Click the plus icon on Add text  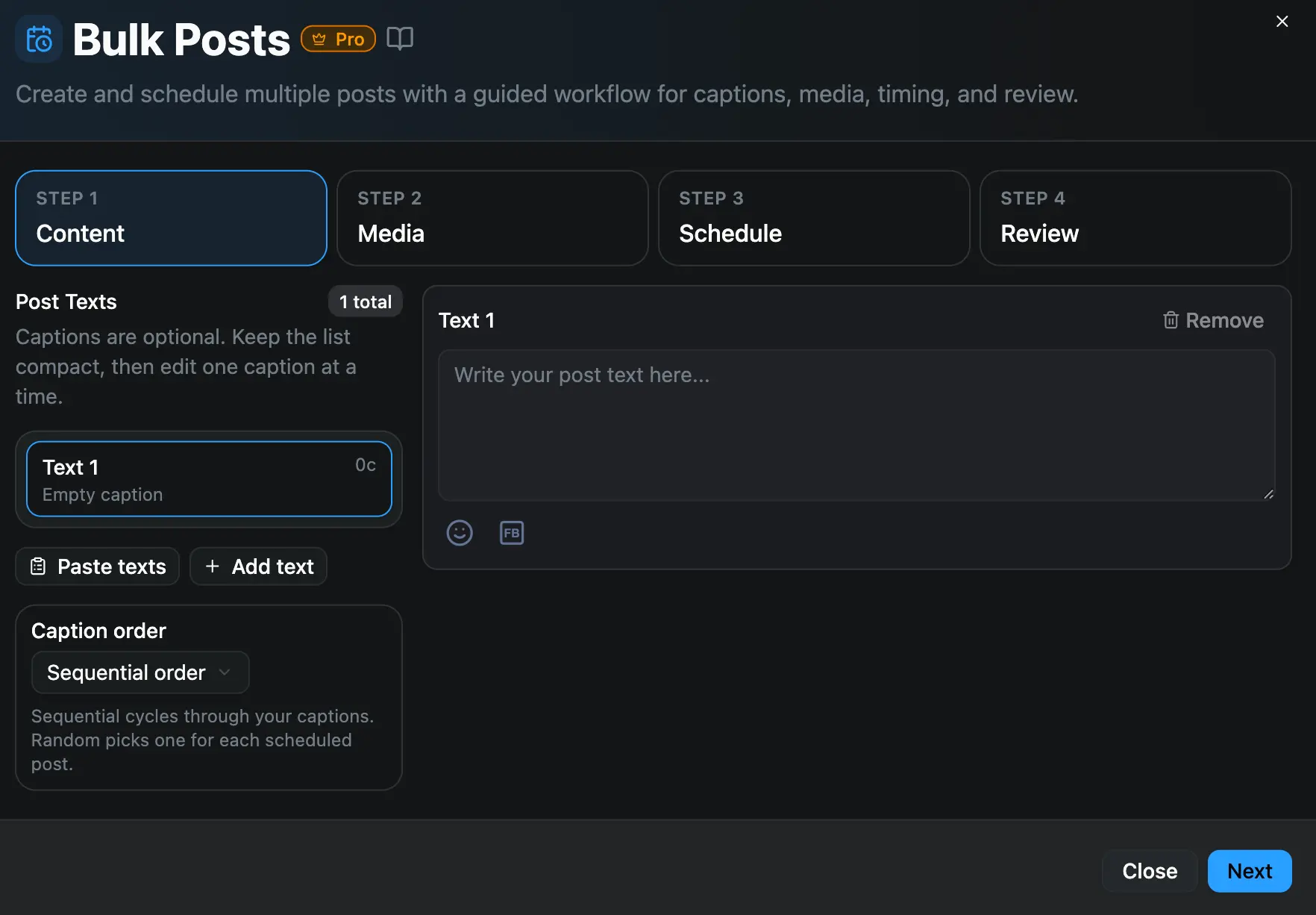211,566
